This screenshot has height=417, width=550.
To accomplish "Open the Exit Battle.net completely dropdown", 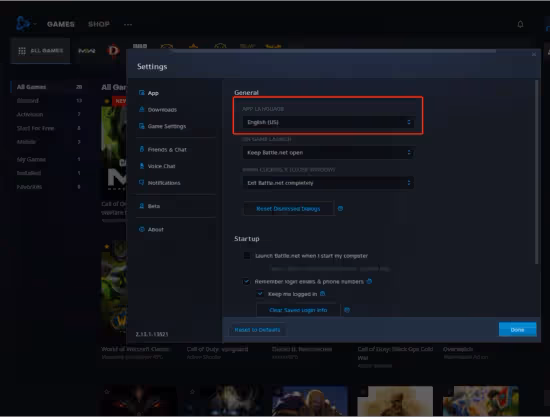I will coord(328,183).
